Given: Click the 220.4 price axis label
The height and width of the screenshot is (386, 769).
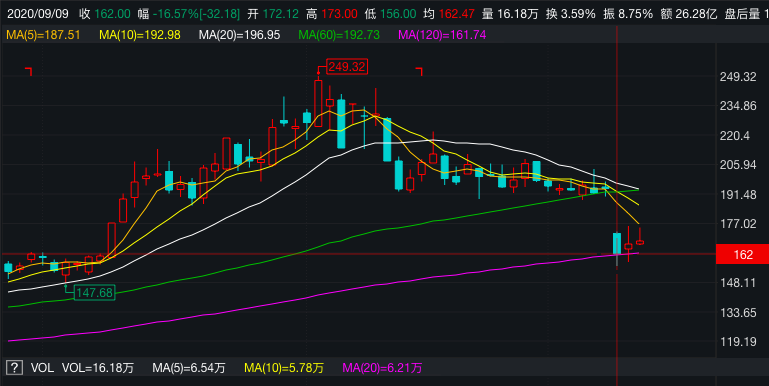Looking at the screenshot, I should pos(735,135).
